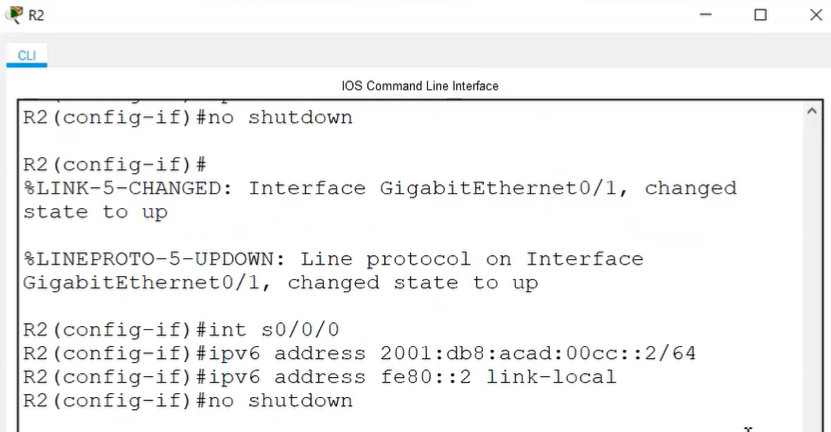
Task: Click the %LINK-5-CHANGED message line
Action: coord(380,188)
